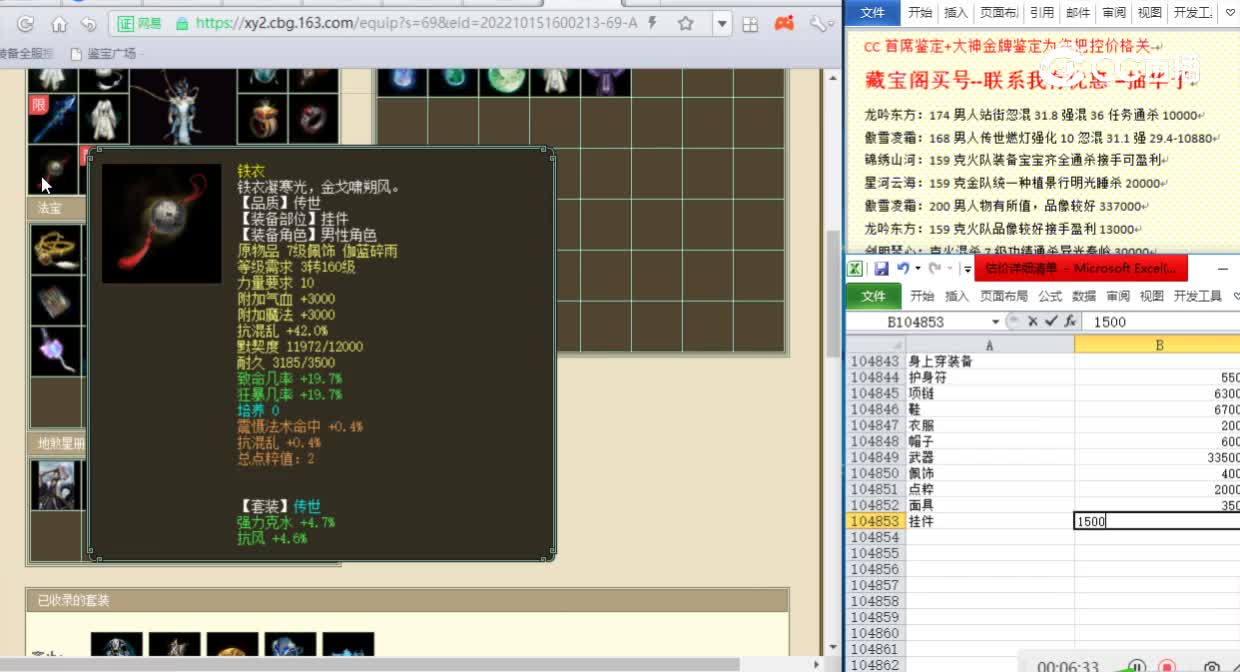Pause the screen recording

click(1137, 665)
